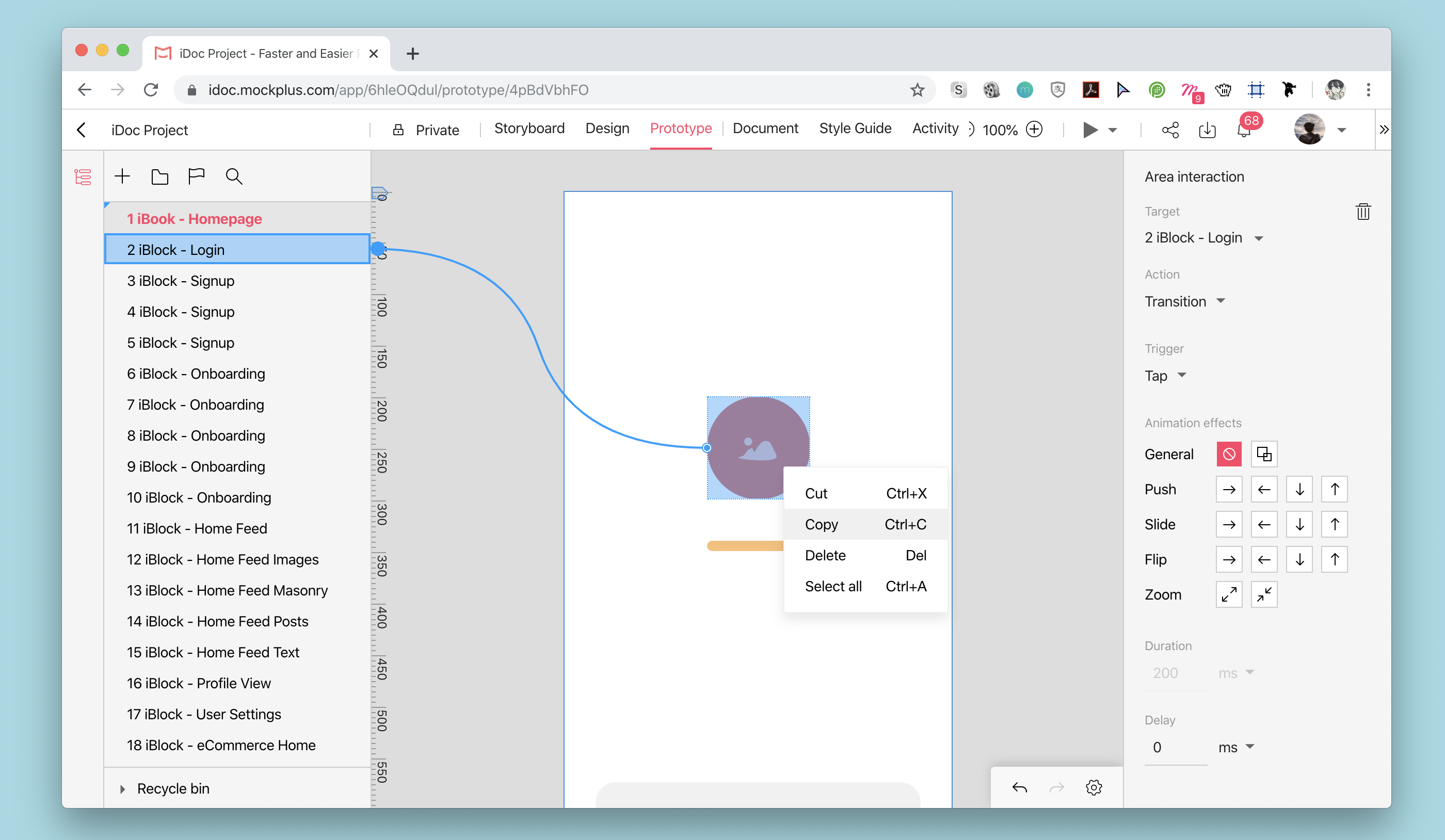Click the blue link handle at page 2
This screenshot has height=840, width=1445.
(x=378, y=249)
